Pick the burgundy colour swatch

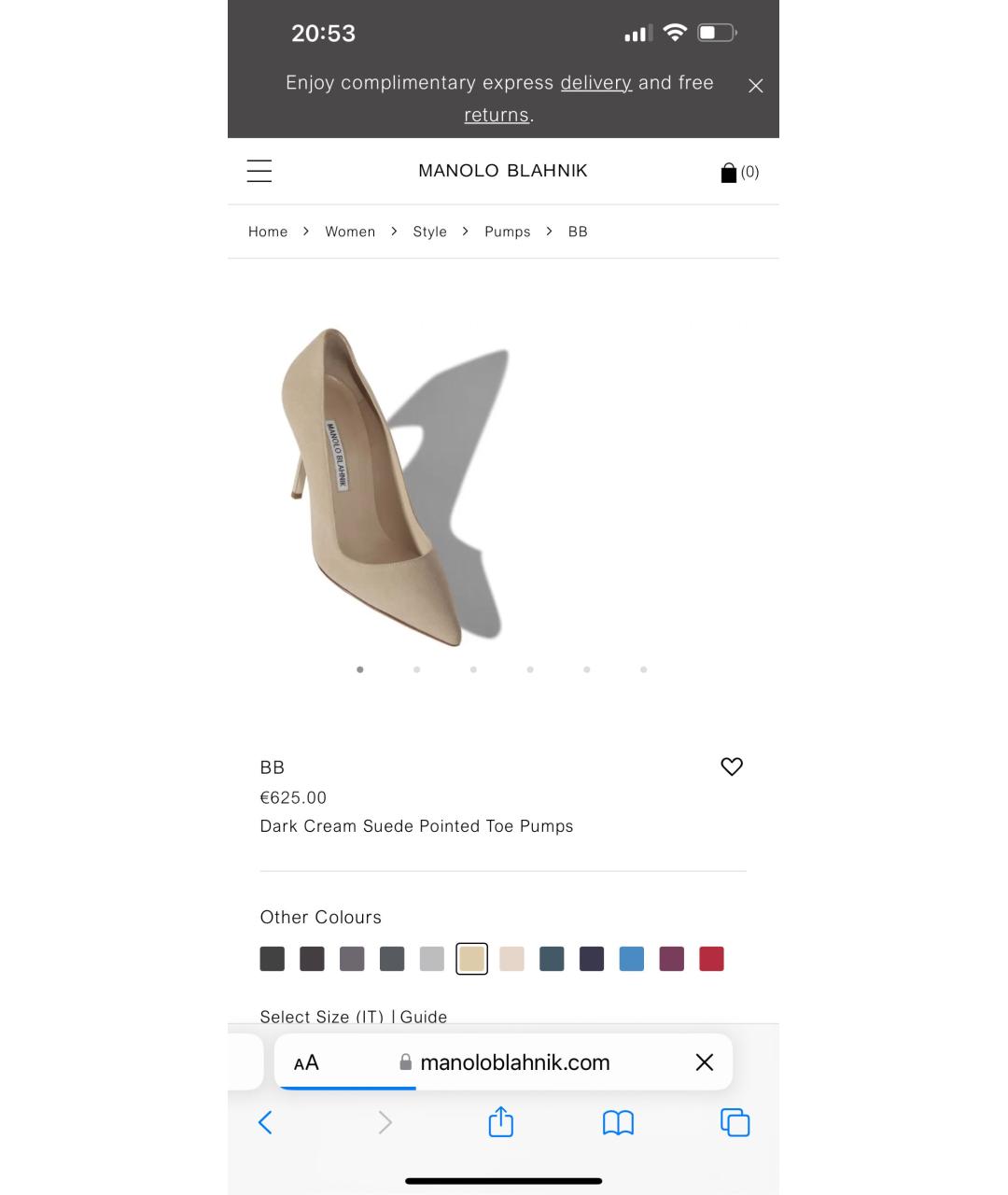[x=672, y=959]
